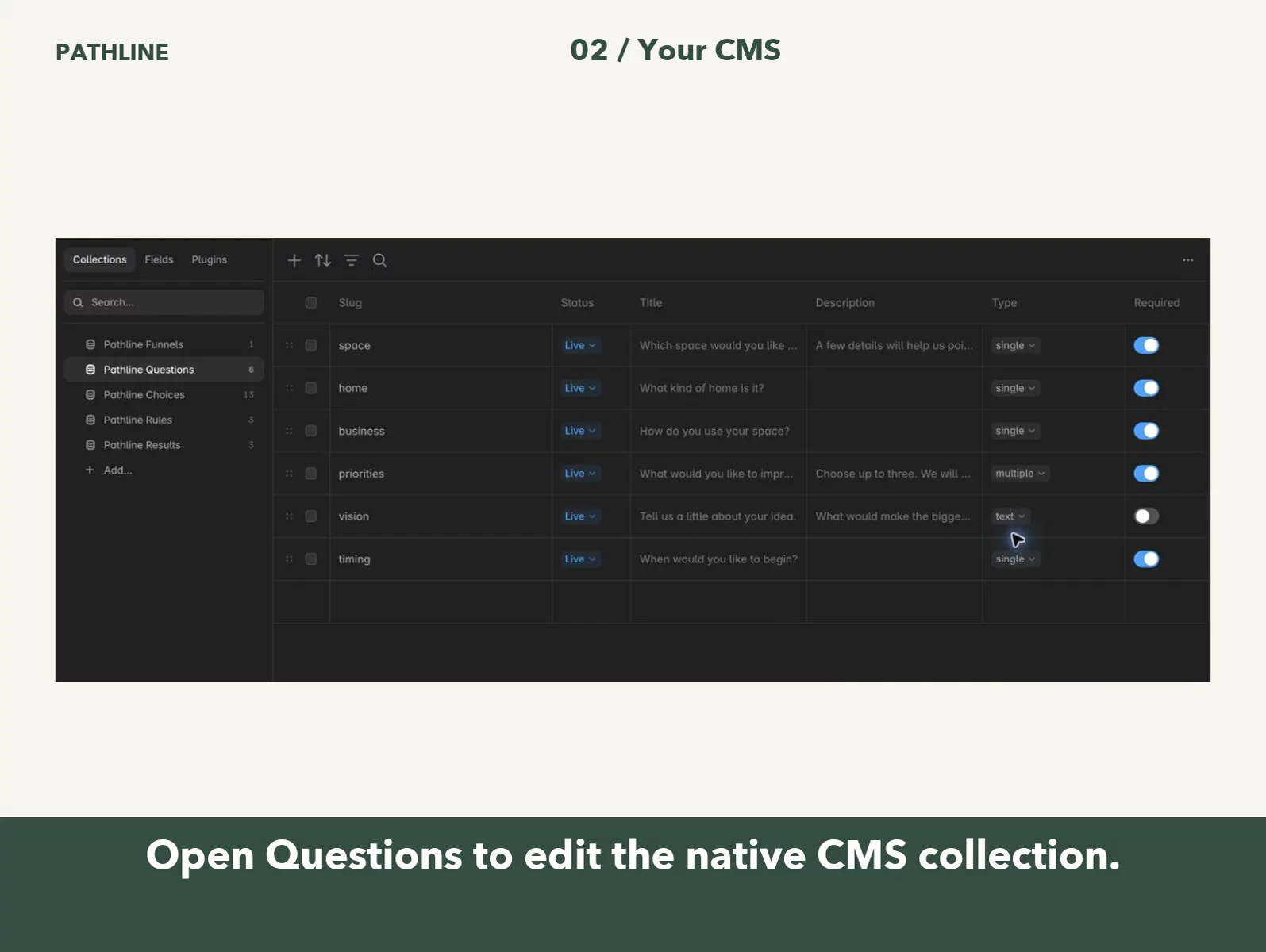Click the search magnifier in table toolbar
The height and width of the screenshot is (952, 1266).
pyautogui.click(x=379, y=260)
